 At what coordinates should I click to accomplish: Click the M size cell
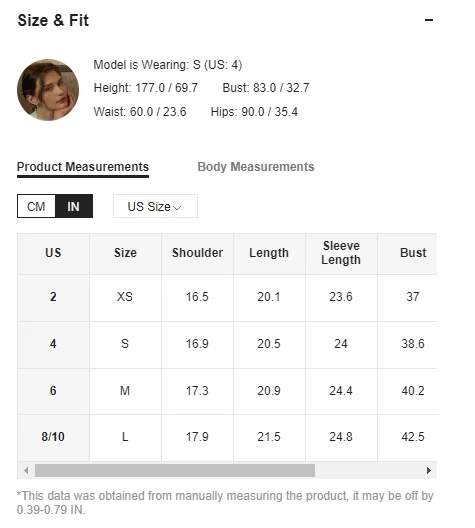(125, 391)
